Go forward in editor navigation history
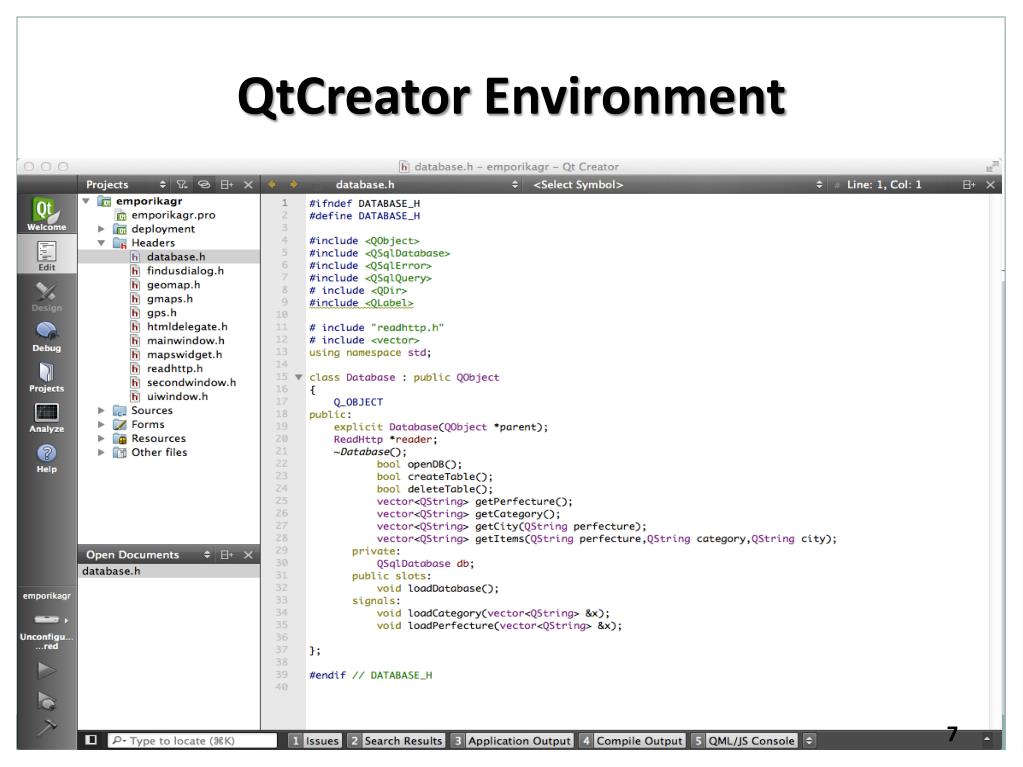This screenshot has width=1023, height=767. tap(294, 185)
